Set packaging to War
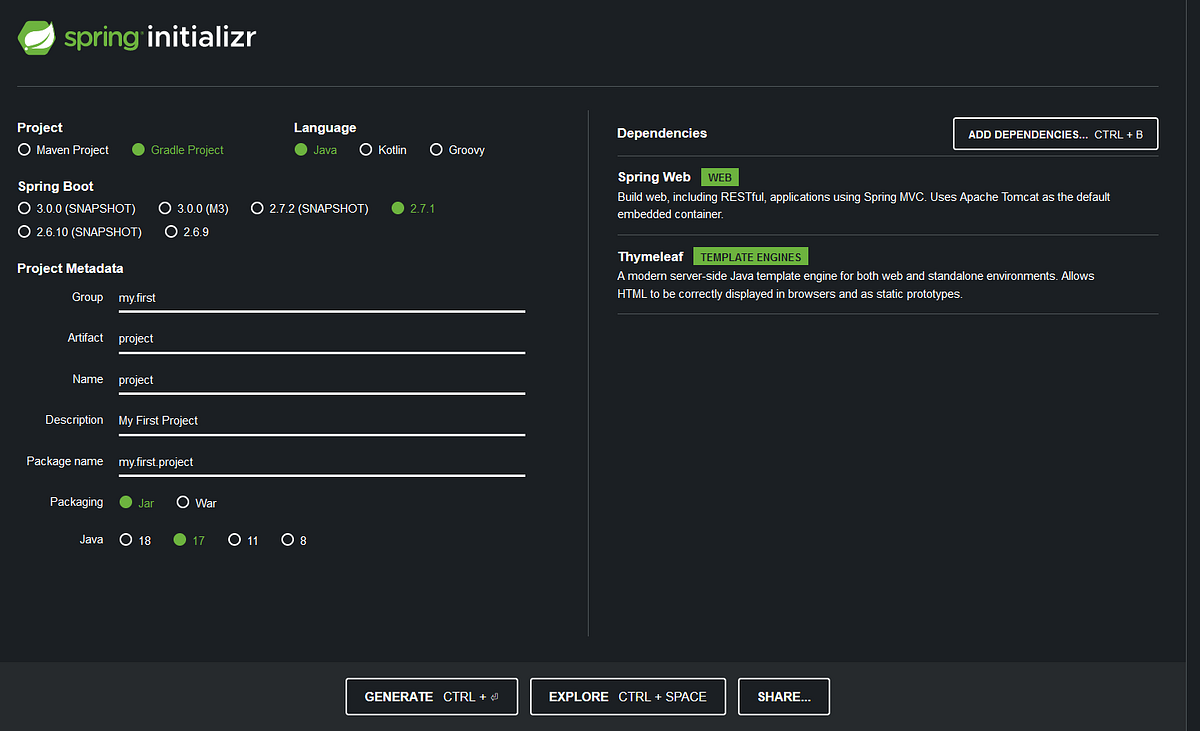This screenshot has height=731, width=1200. (x=183, y=503)
